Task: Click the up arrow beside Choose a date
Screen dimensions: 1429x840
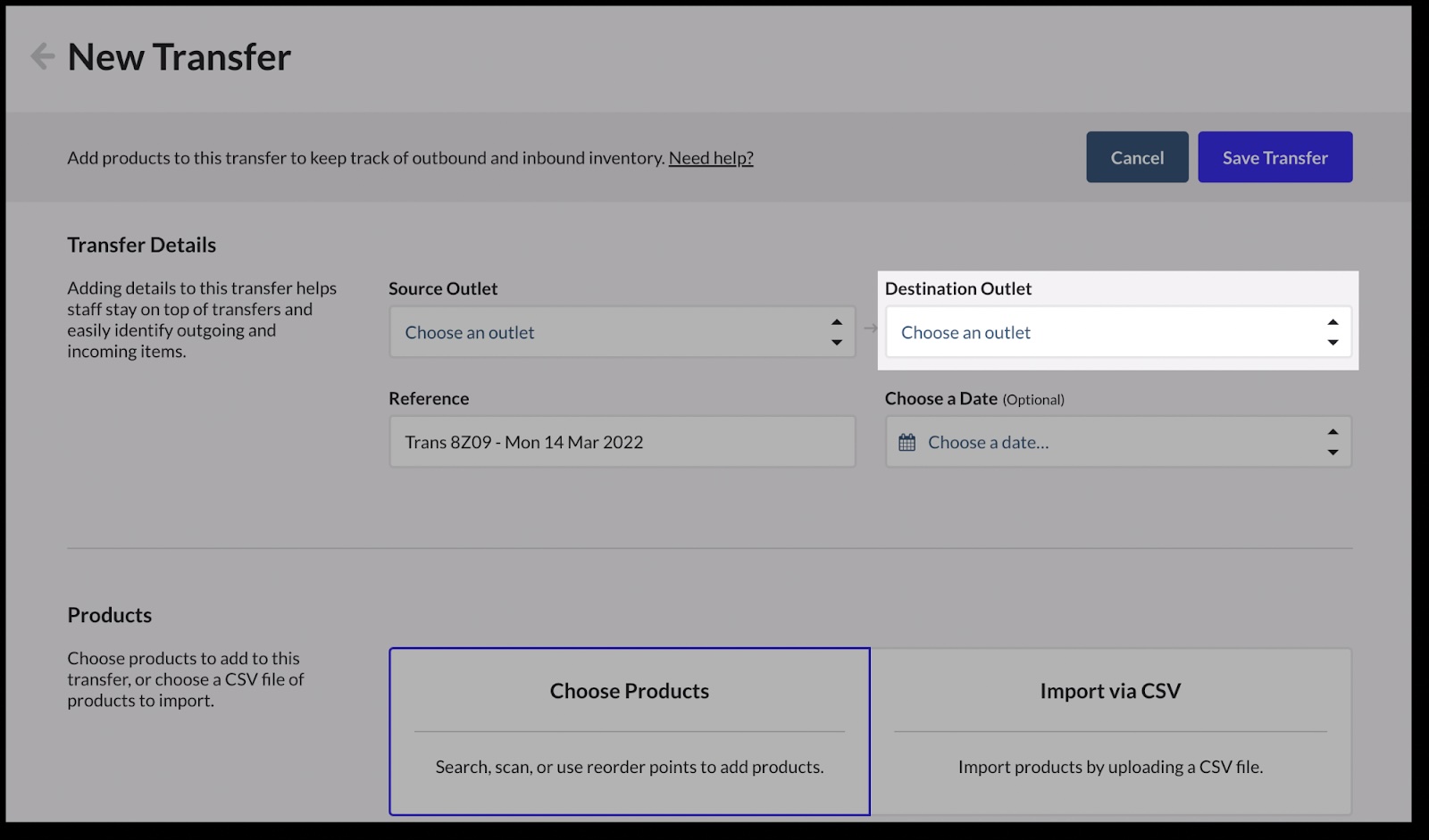Action: pos(1333,432)
